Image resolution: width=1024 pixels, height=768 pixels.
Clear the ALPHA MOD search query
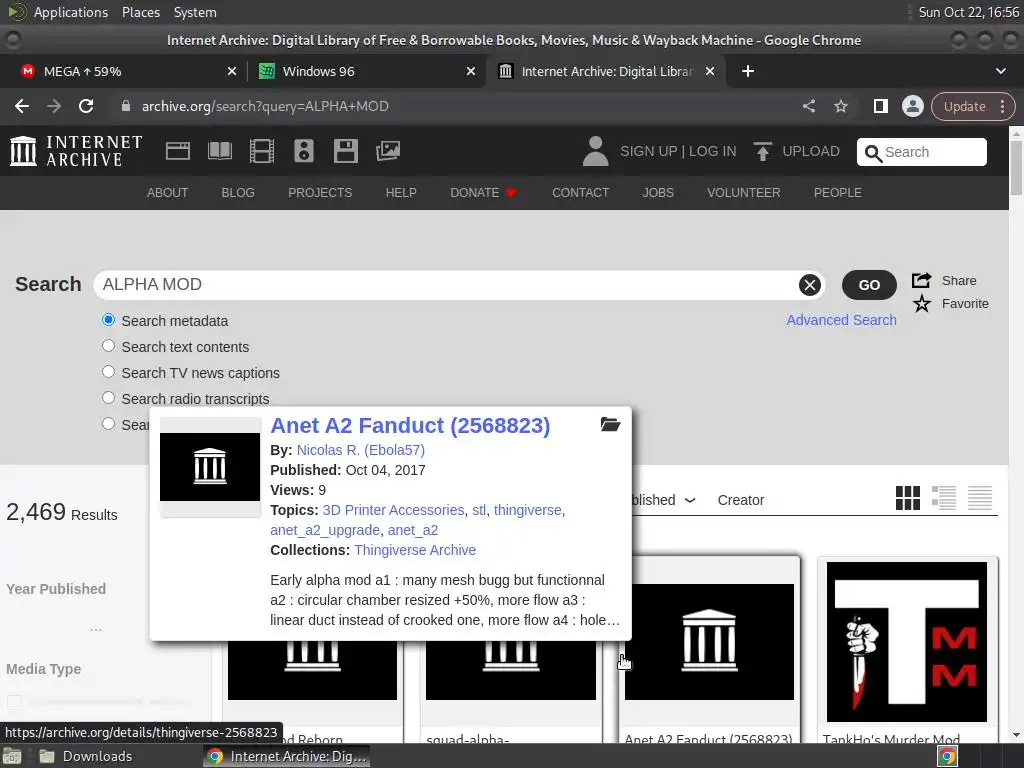coord(810,285)
